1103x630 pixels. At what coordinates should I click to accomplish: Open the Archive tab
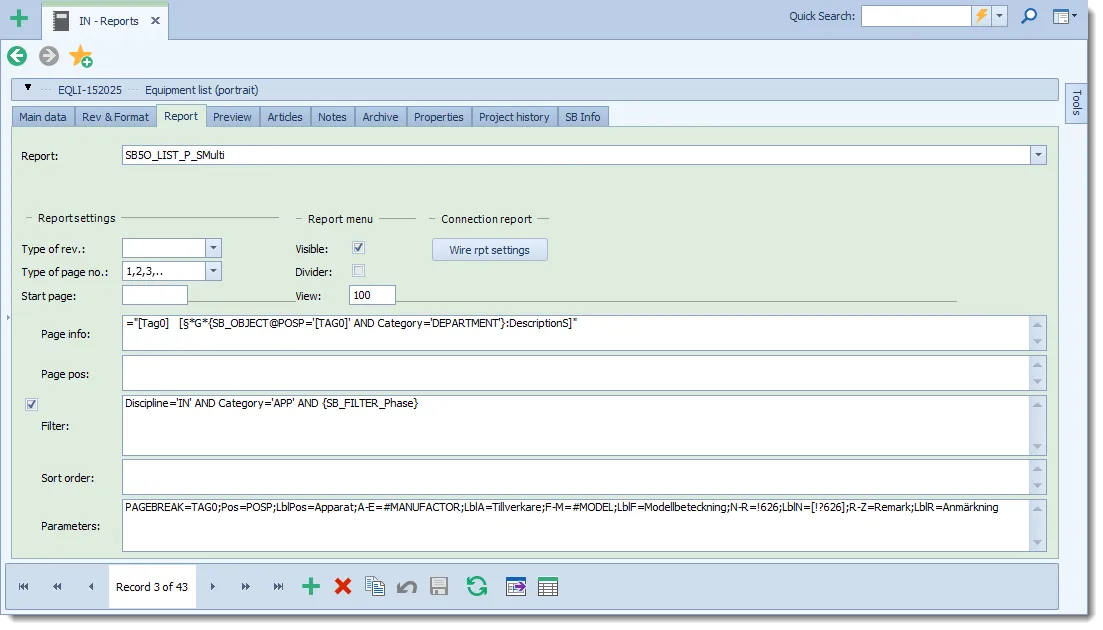pos(381,117)
